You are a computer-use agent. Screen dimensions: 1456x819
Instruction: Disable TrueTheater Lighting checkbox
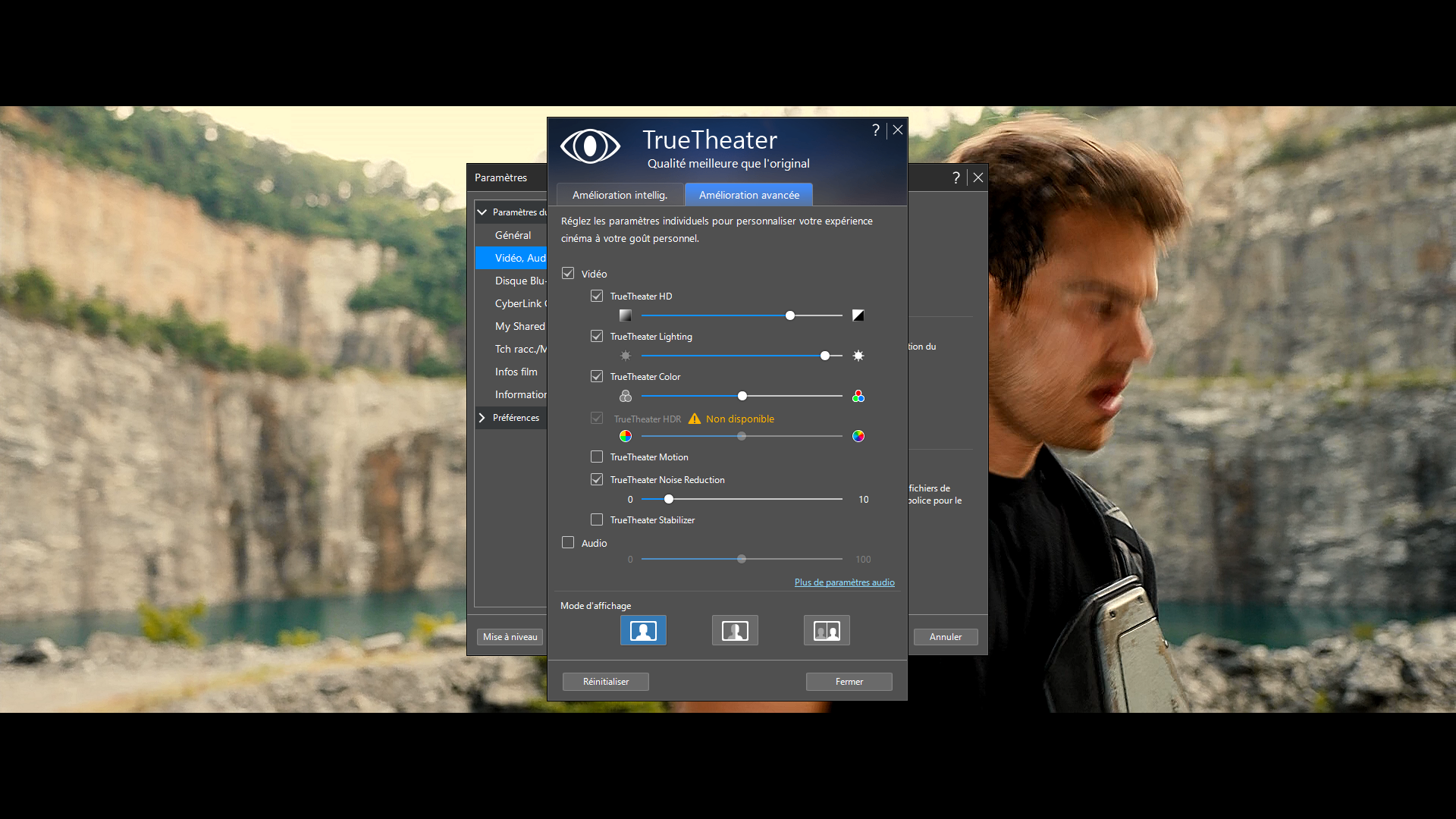(597, 336)
